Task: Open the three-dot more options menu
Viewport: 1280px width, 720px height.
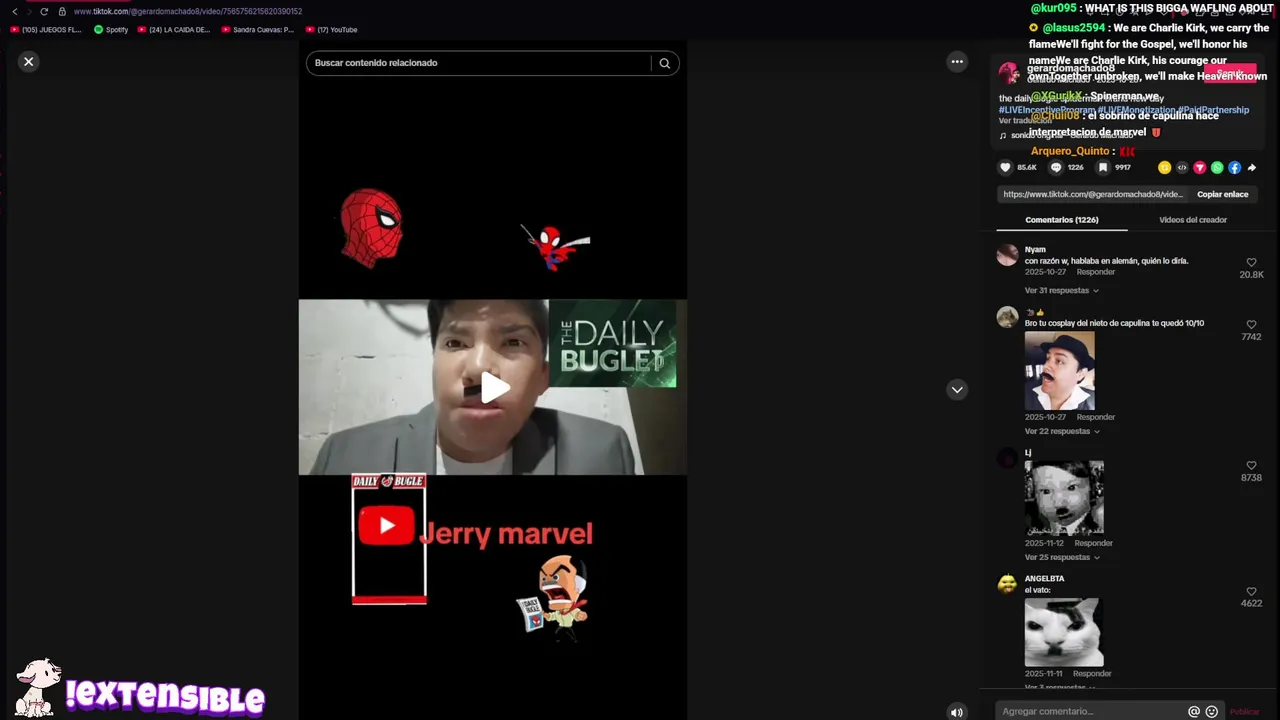Action: coord(957,62)
